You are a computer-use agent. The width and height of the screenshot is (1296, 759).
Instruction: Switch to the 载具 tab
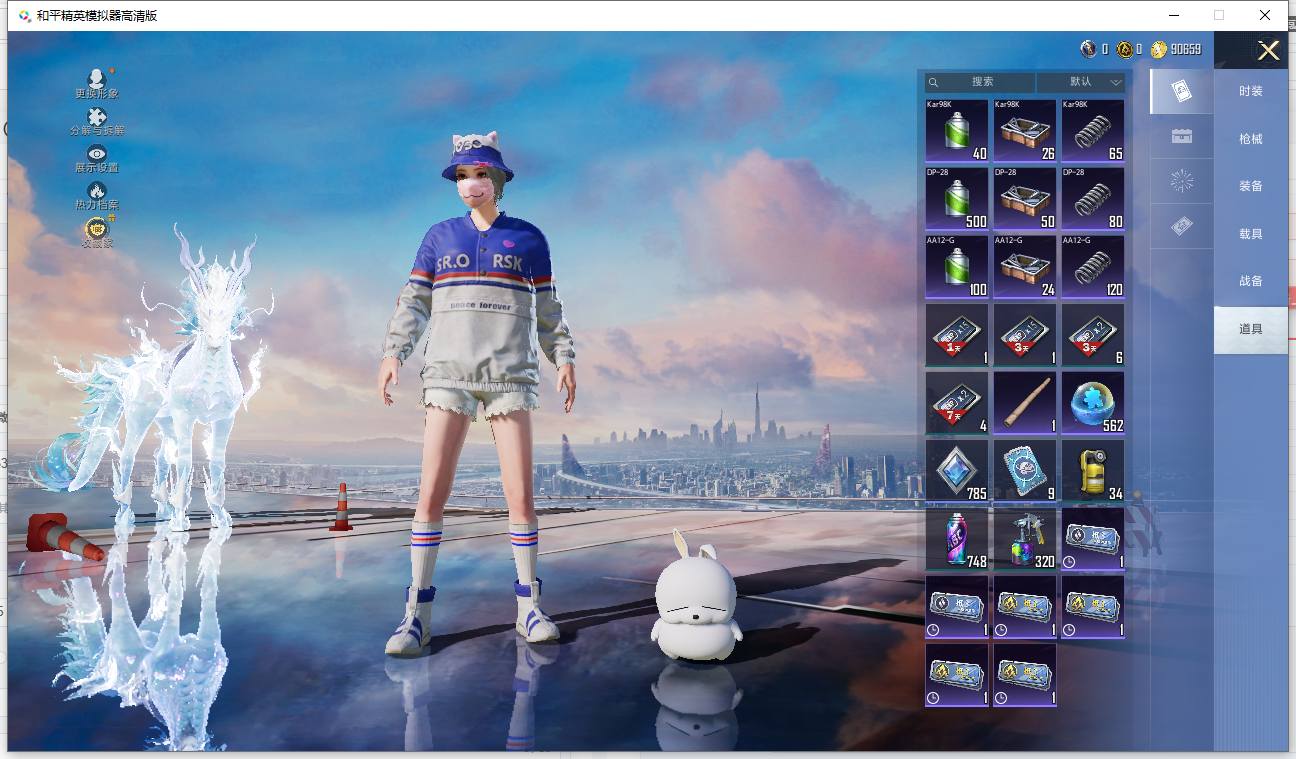click(1251, 234)
